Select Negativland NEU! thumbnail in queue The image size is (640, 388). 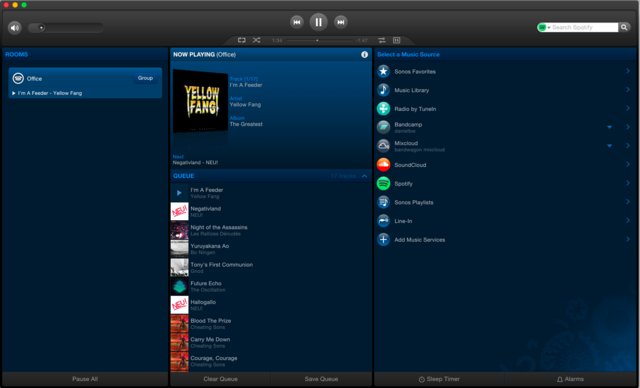coord(179,211)
